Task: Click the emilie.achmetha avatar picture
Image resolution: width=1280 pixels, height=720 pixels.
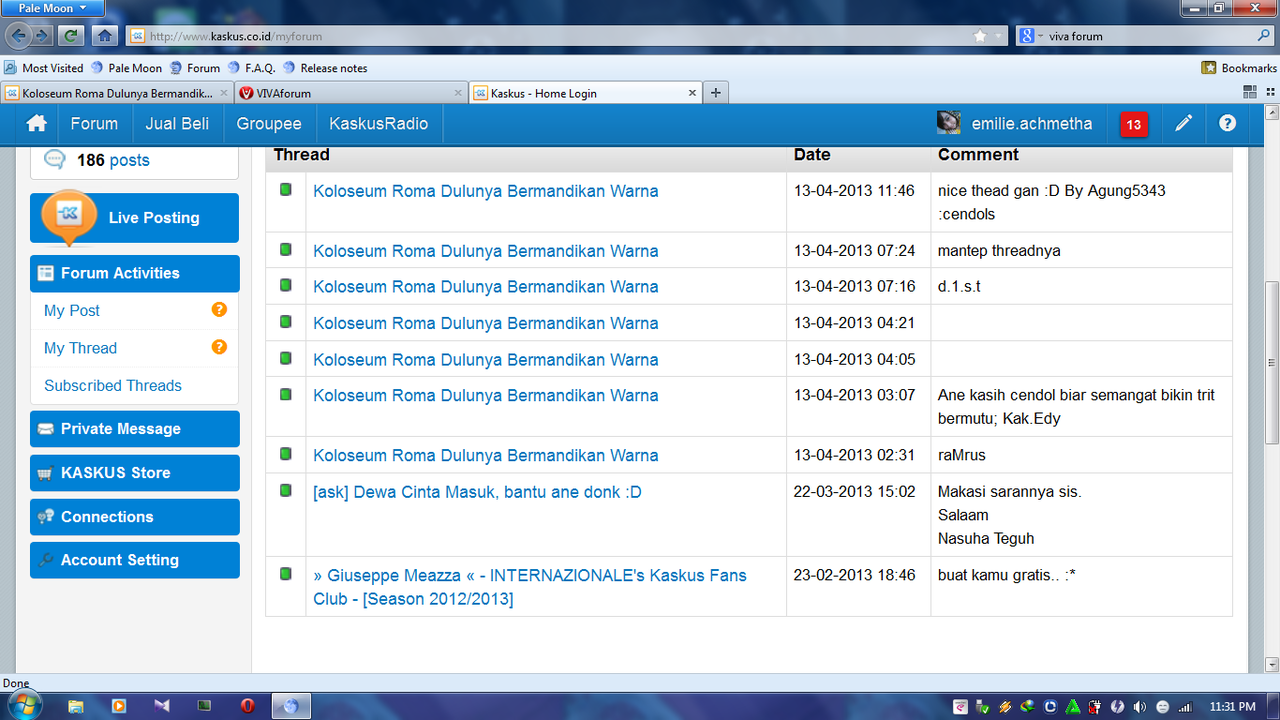Action: click(949, 123)
